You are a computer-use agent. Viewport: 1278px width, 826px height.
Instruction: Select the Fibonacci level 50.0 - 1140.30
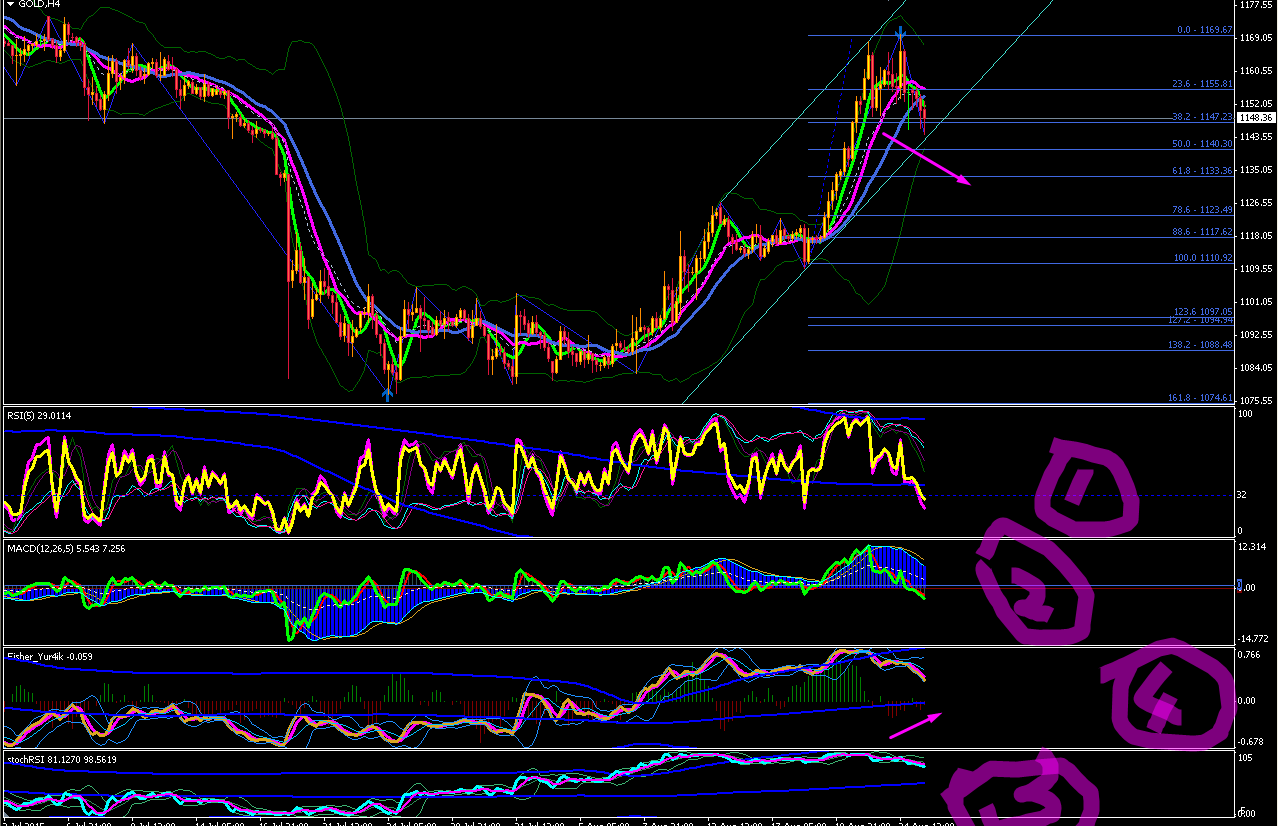coord(1204,144)
